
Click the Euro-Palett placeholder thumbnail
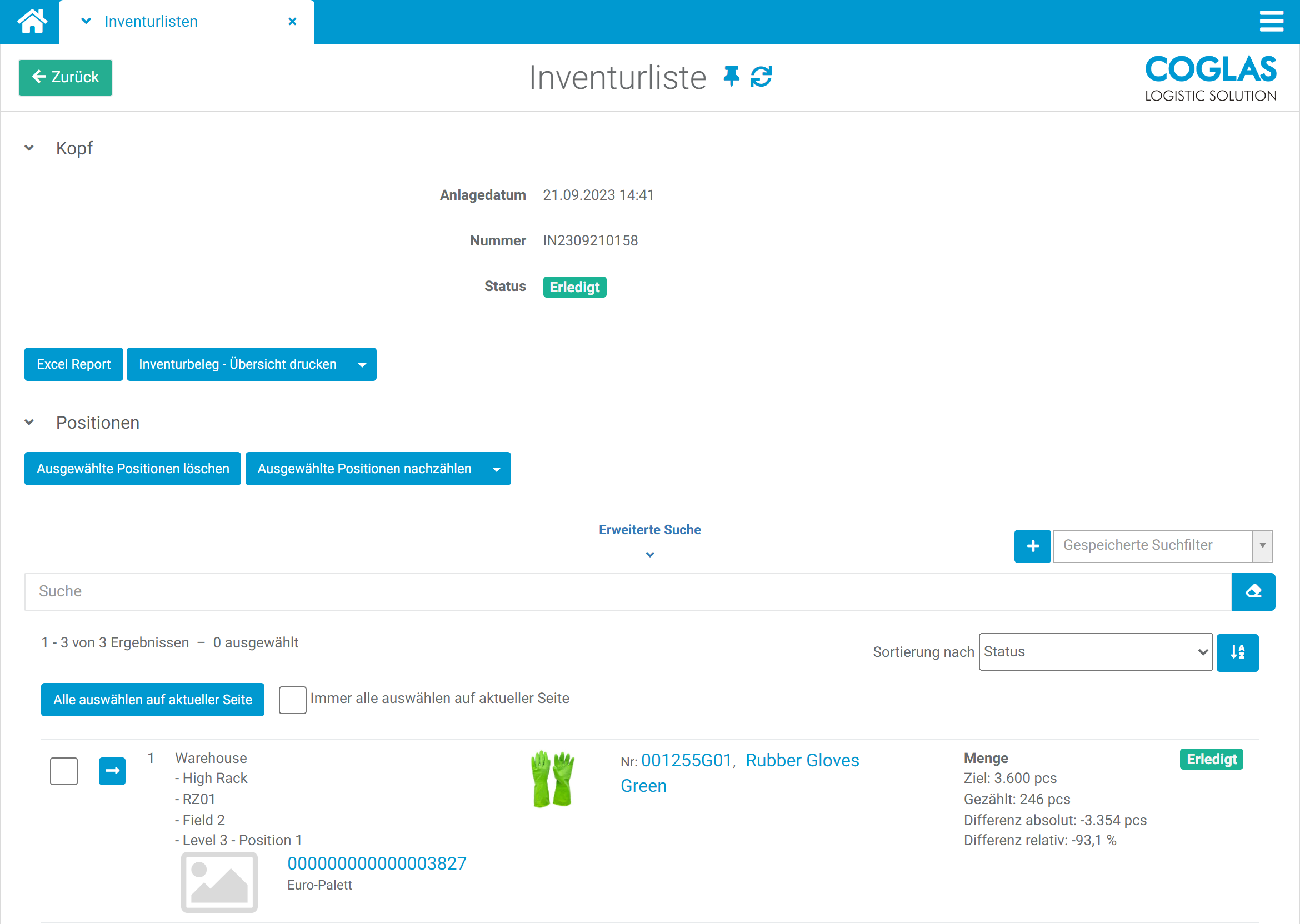[x=218, y=881]
